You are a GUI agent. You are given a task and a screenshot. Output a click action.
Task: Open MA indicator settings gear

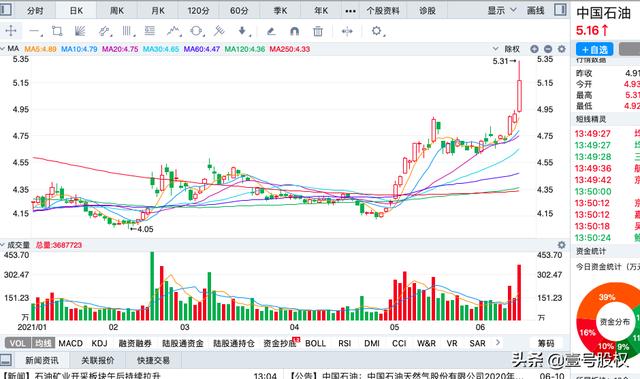(562, 49)
